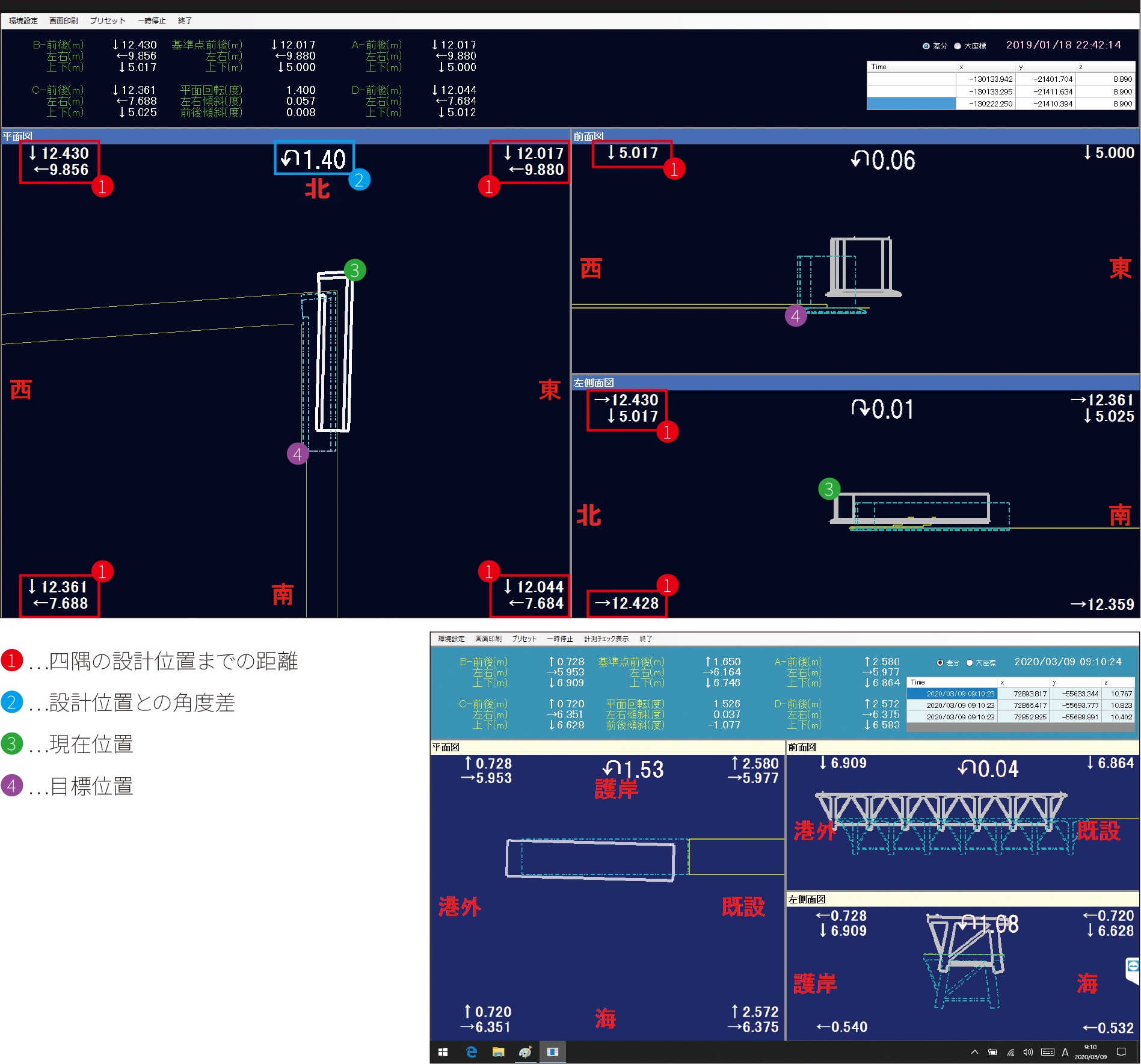Click the TeamViewer side panel tab icon
Image resolution: width=1141 pixels, height=1064 pixels.
point(1133,967)
